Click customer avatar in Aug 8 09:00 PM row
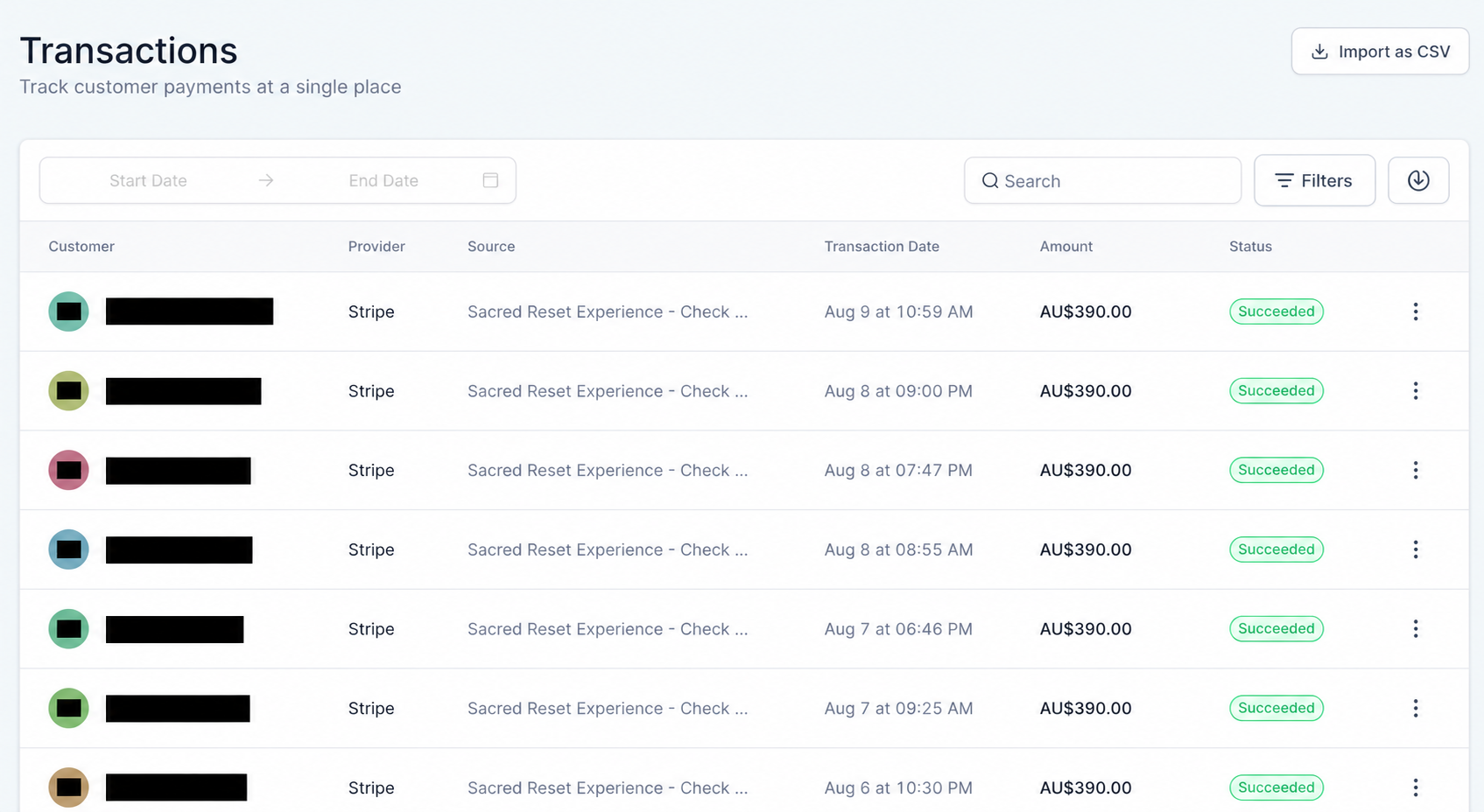This screenshot has height=812, width=1484. (x=68, y=391)
